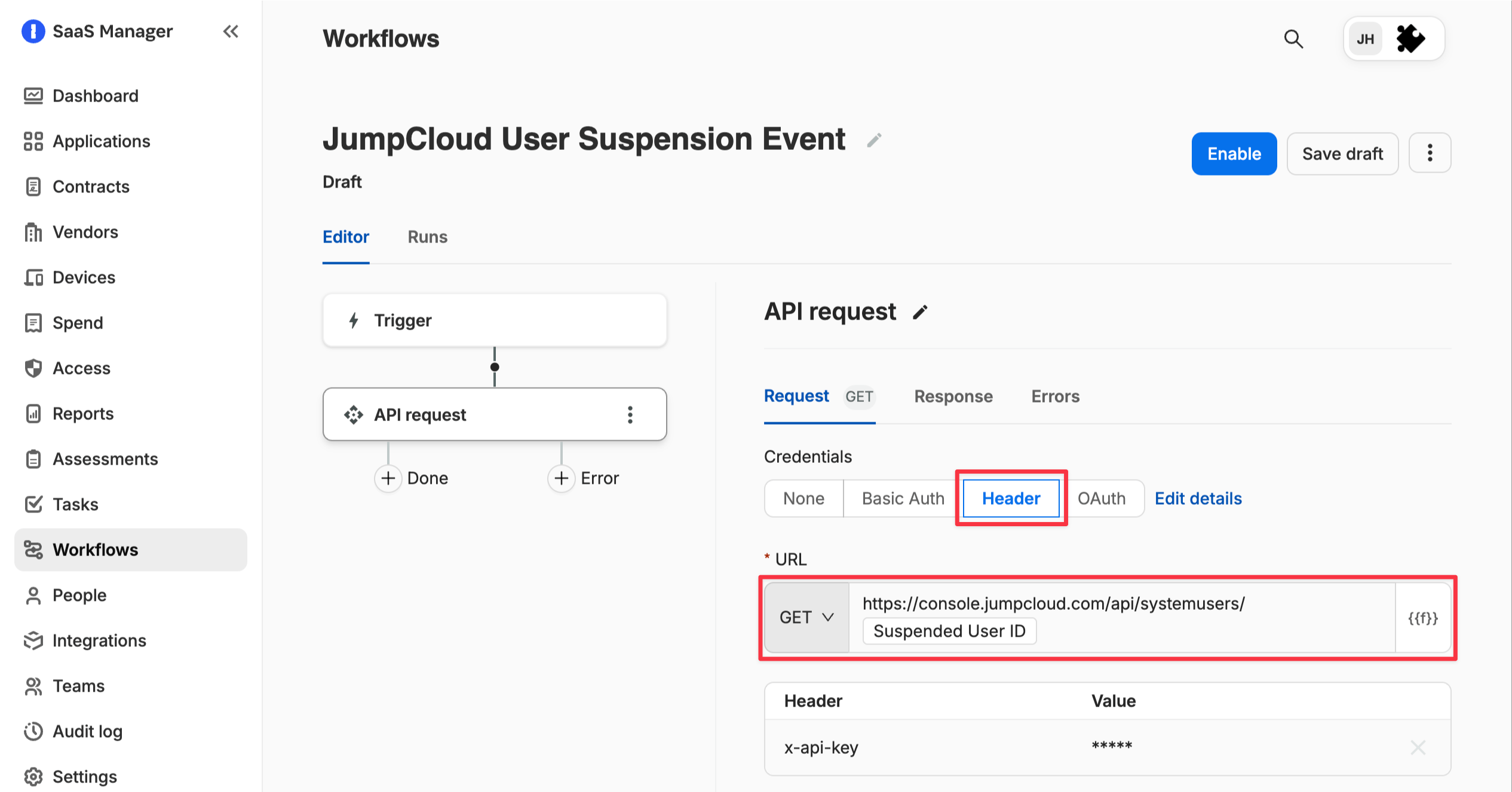The height and width of the screenshot is (792, 1512).
Task: Choose OAuth credentials option
Action: [x=1102, y=498]
